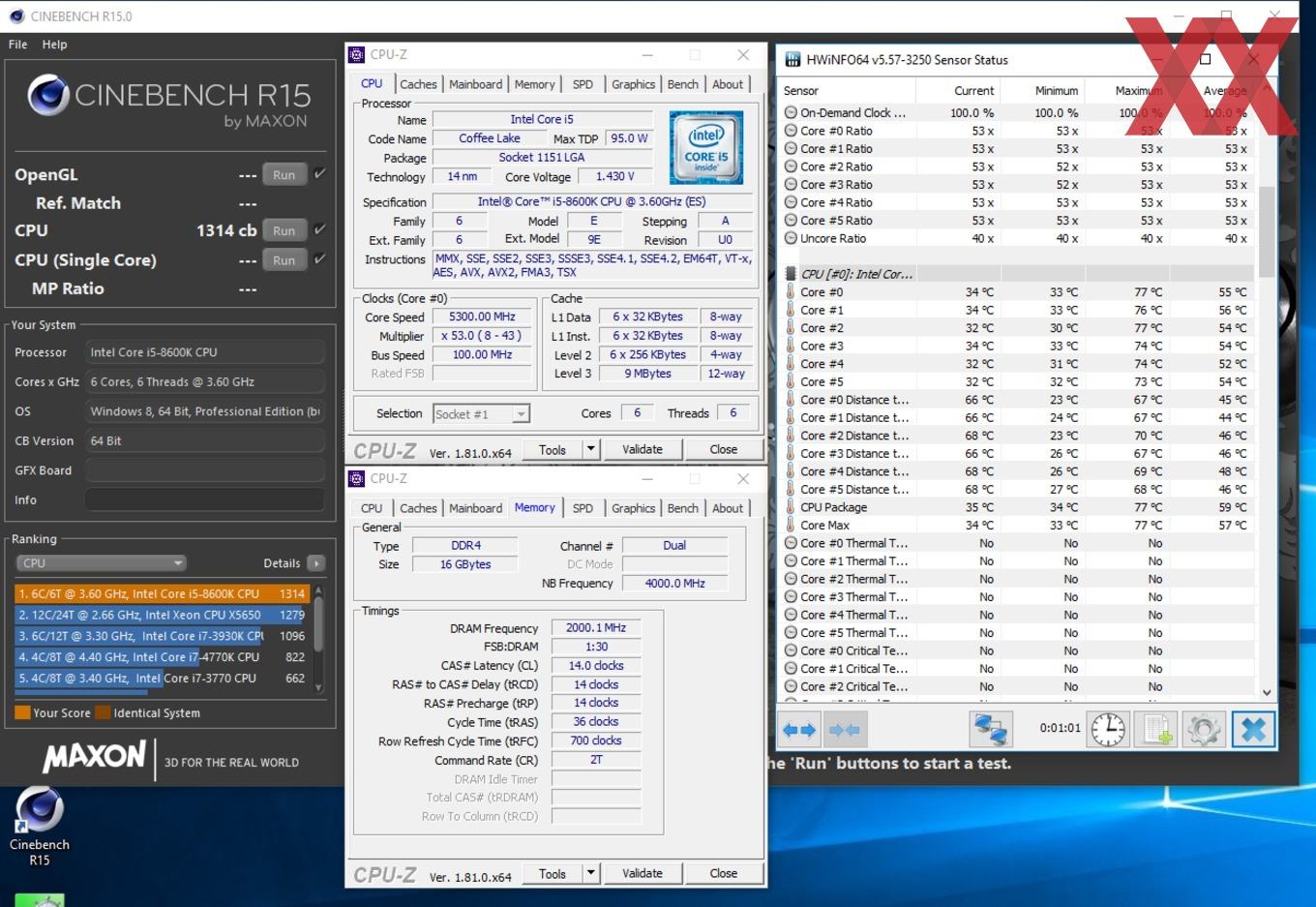Click the Intel Core i5 logo in CPU-Z
The height and width of the screenshot is (907, 1316).
pyautogui.click(x=706, y=147)
